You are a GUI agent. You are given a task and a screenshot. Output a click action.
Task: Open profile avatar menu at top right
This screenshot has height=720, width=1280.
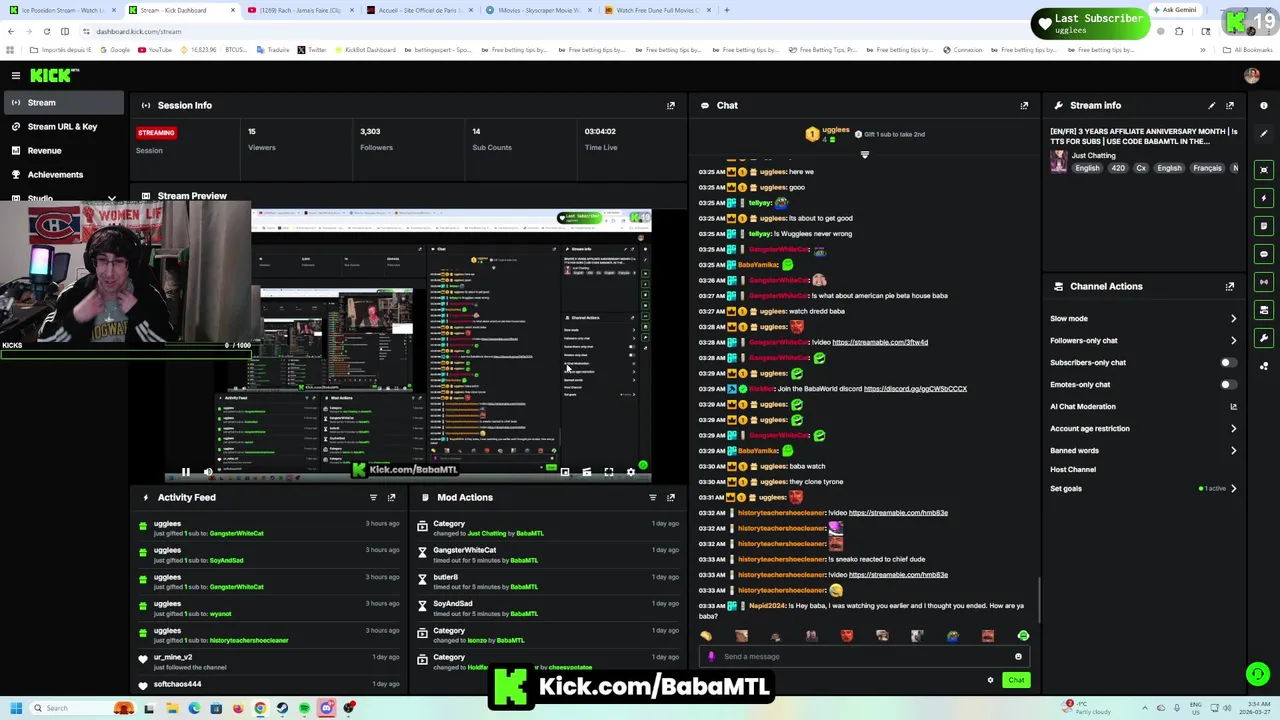click(1252, 75)
